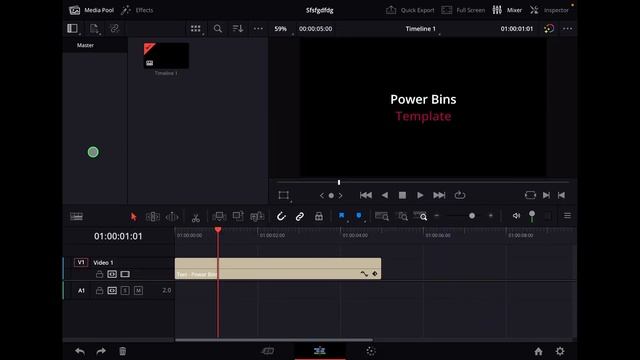
Task: Toggle the position lock icon
Action: (x=319, y=216)
